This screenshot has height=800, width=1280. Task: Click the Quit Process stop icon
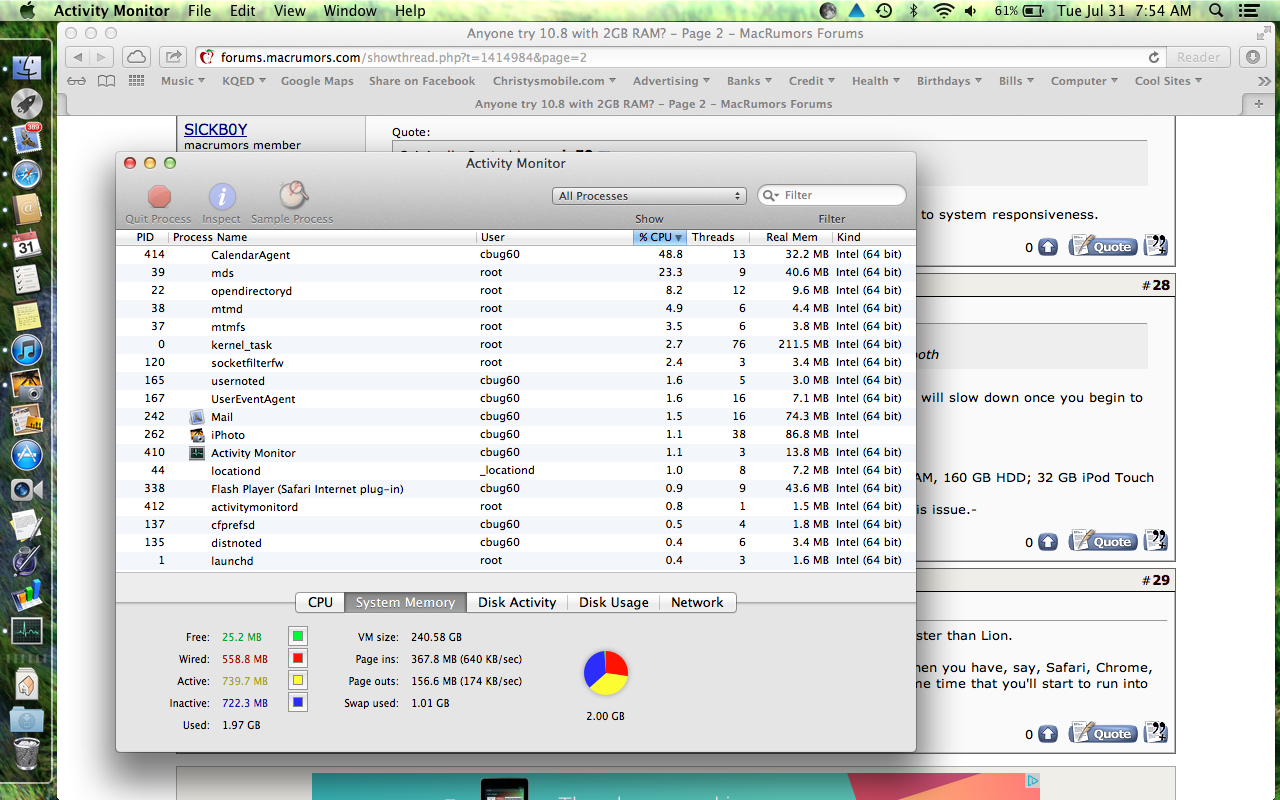[159, 196]
